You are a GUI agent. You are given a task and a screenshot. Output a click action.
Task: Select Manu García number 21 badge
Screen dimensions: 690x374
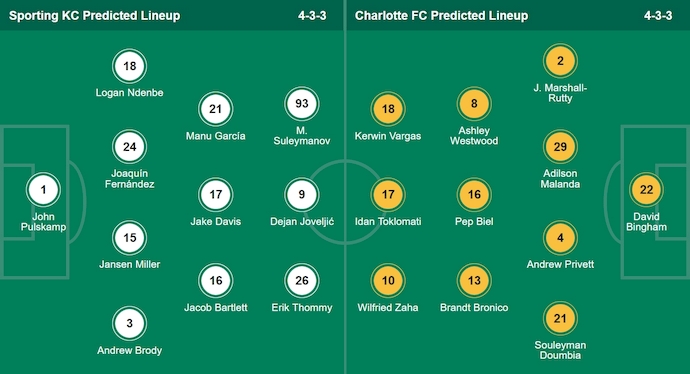tap(216, 109)
